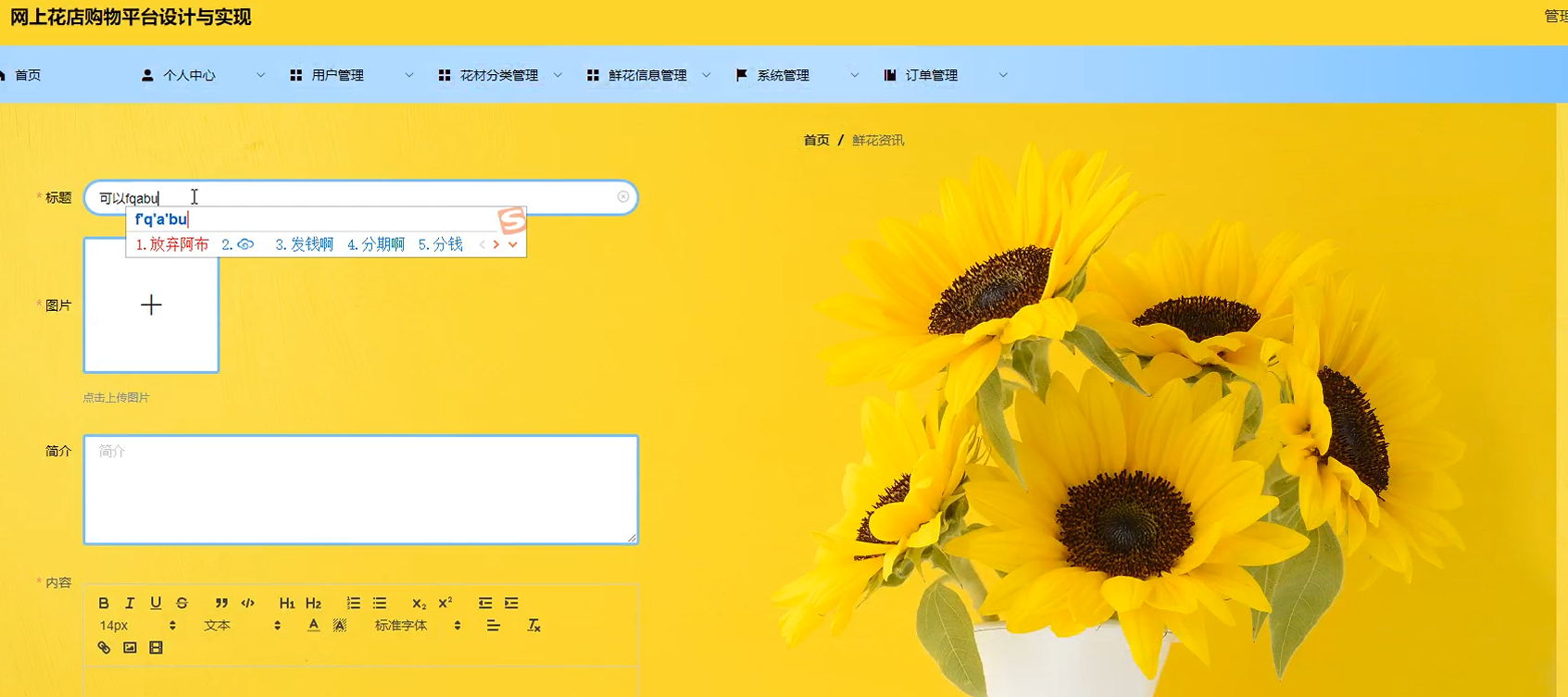Insert a code block in the editor
1568x697 pixels.
tap(247, 603)
